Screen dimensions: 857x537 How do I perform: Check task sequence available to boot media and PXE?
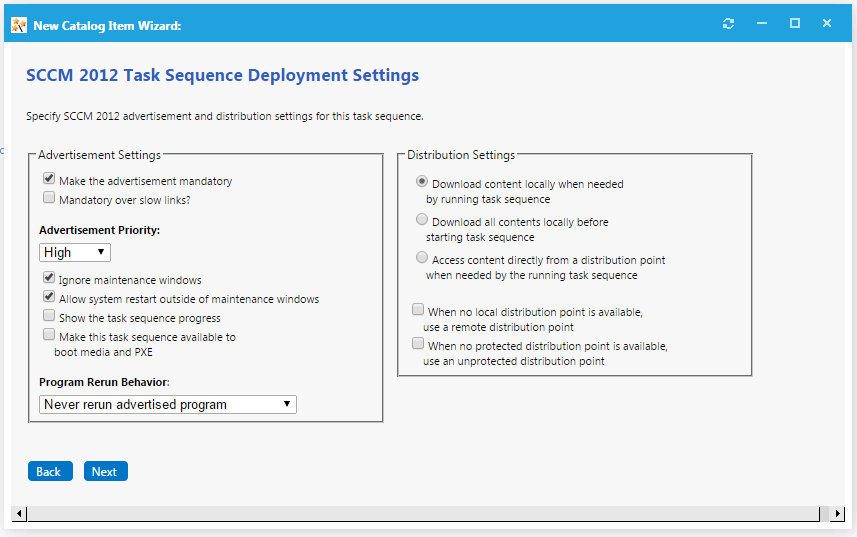click(x=49, y=335)
